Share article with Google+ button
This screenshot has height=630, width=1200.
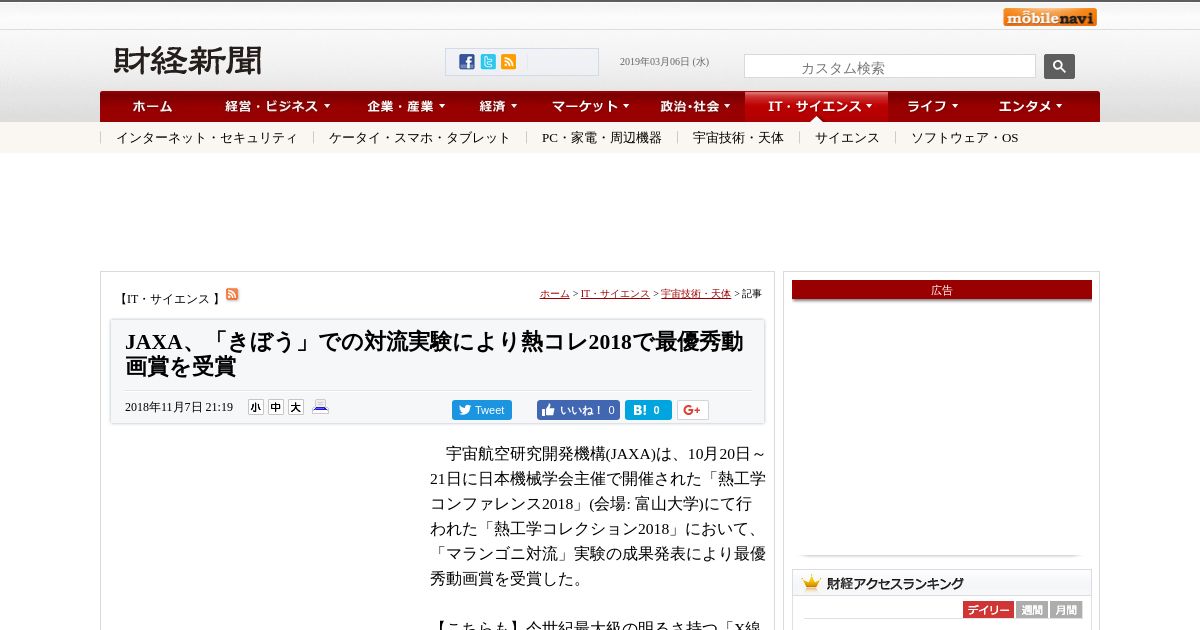coord(692,410)
